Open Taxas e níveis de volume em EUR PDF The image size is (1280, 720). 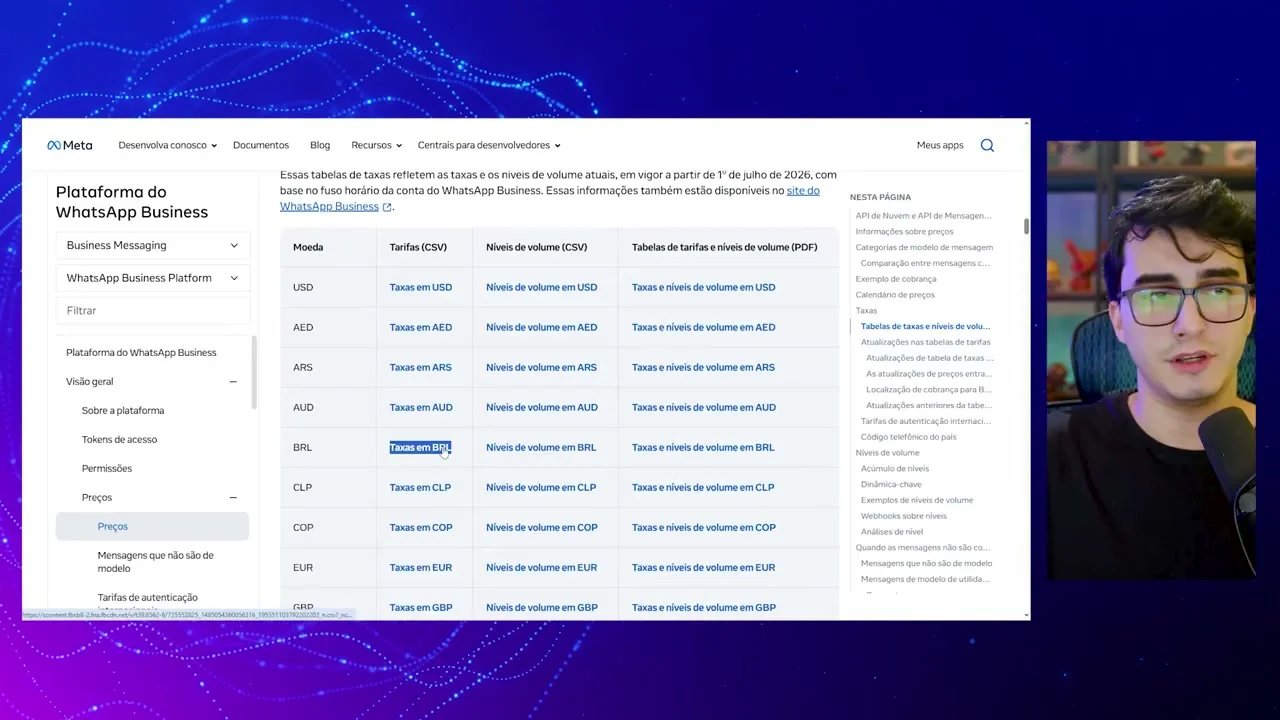[x=703, y=567]
